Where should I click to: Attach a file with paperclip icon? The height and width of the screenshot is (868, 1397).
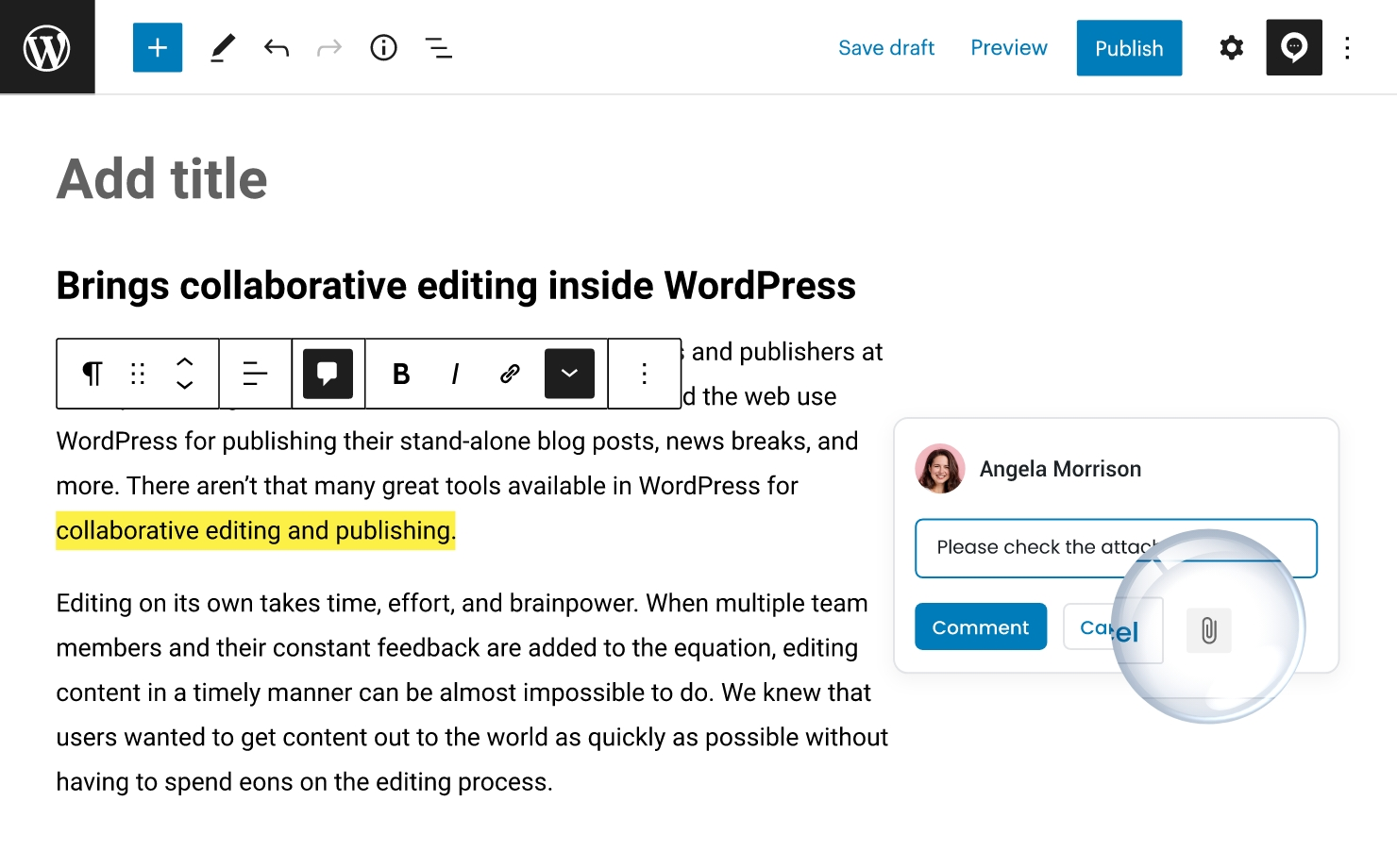[x=1209, y=629]
